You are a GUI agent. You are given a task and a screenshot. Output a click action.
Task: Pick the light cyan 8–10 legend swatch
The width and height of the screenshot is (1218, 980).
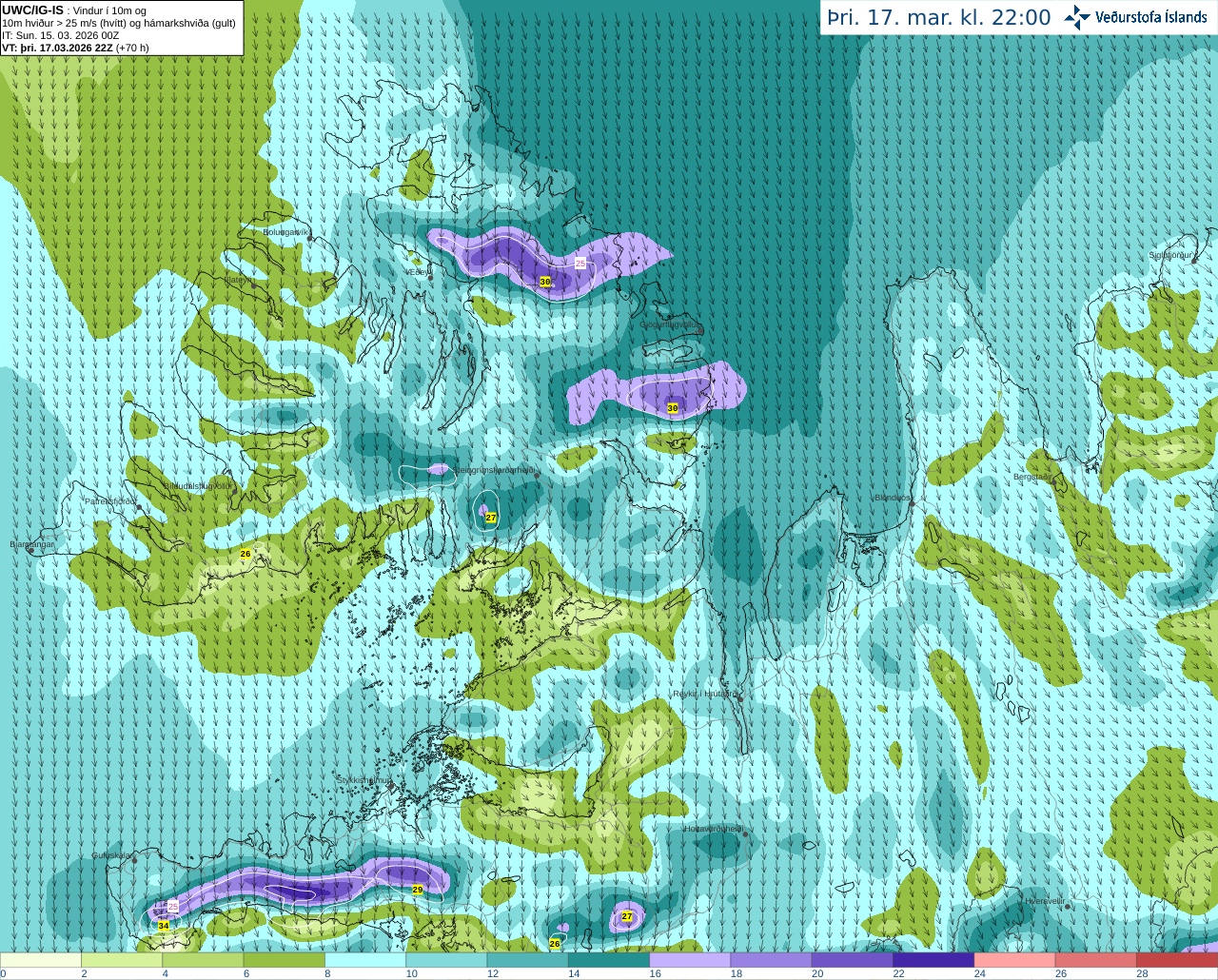tap(365, 960)
